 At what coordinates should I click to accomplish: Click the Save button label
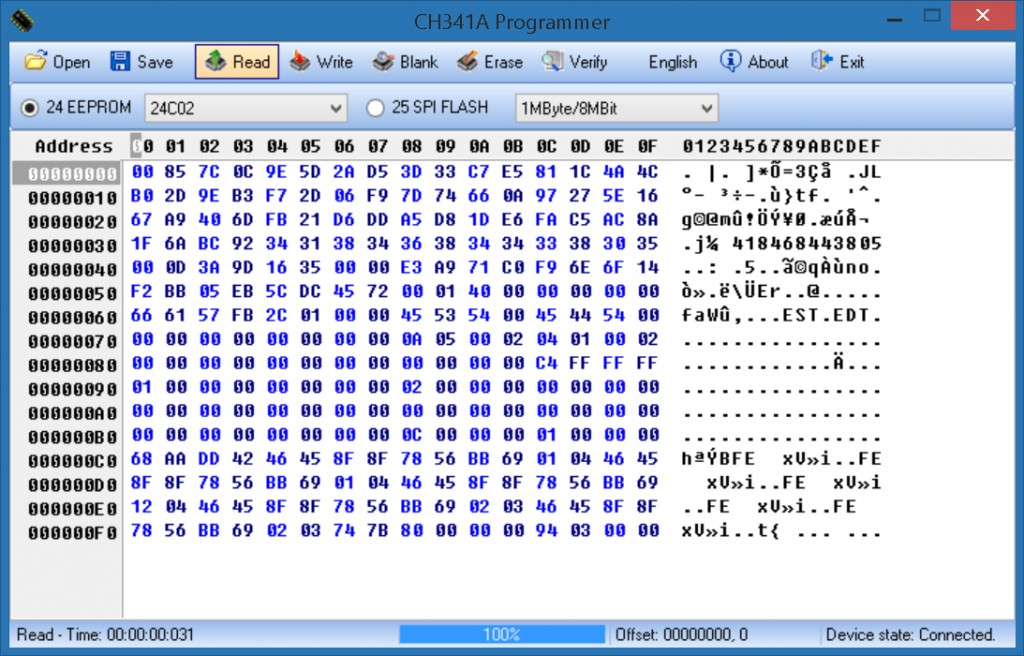155,62
